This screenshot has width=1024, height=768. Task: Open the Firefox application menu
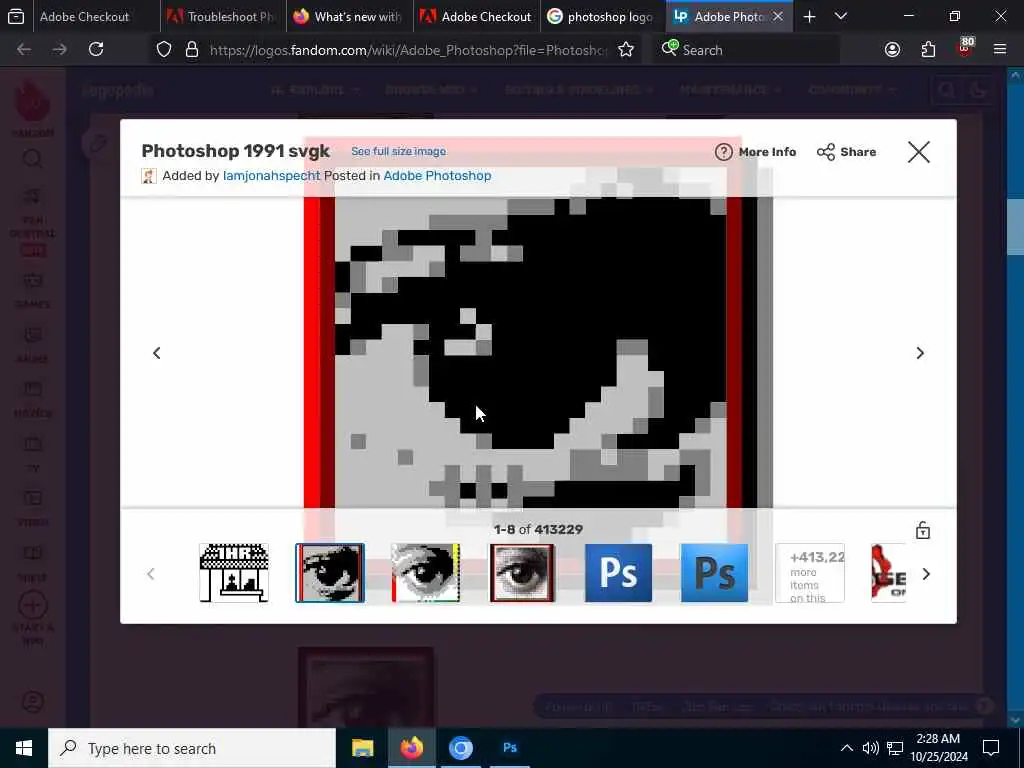[x=1000, y=49]
